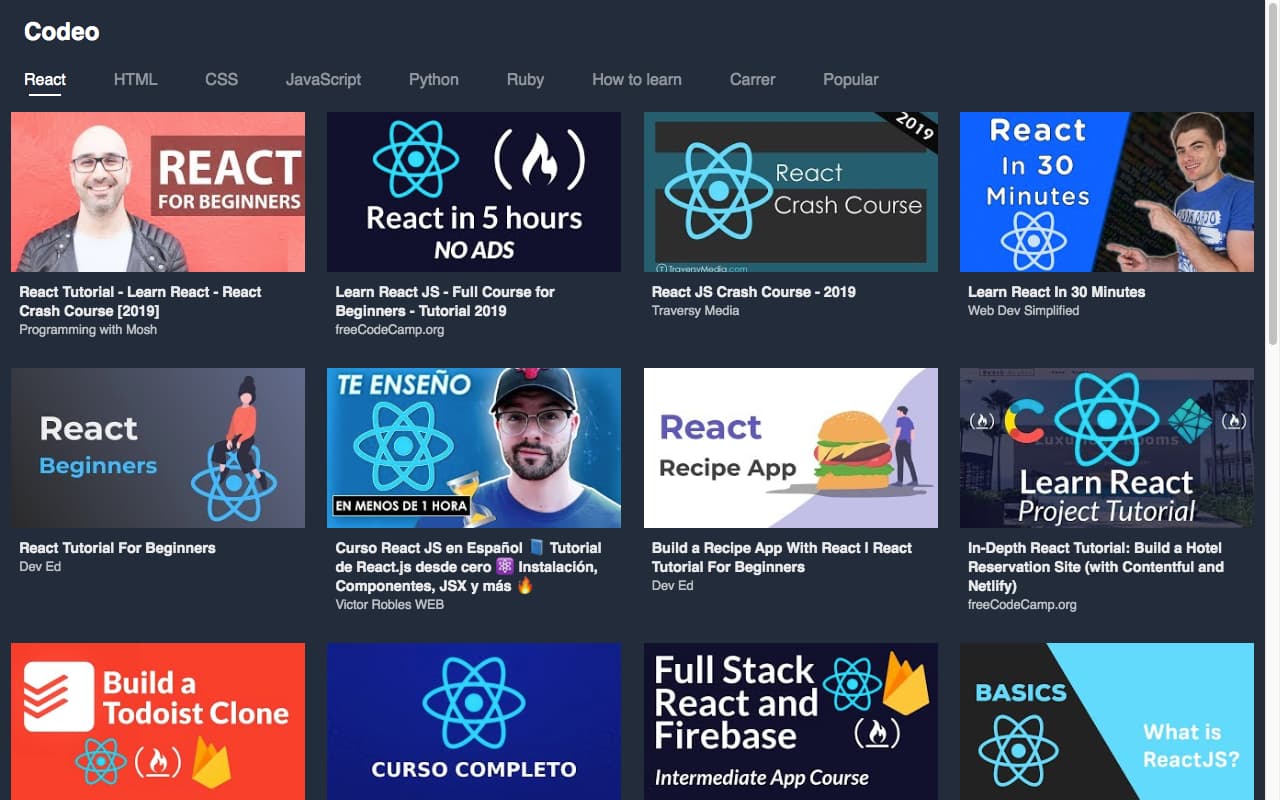Click the React Crash Course 2019 thumbnail

(x=791, y=192)
